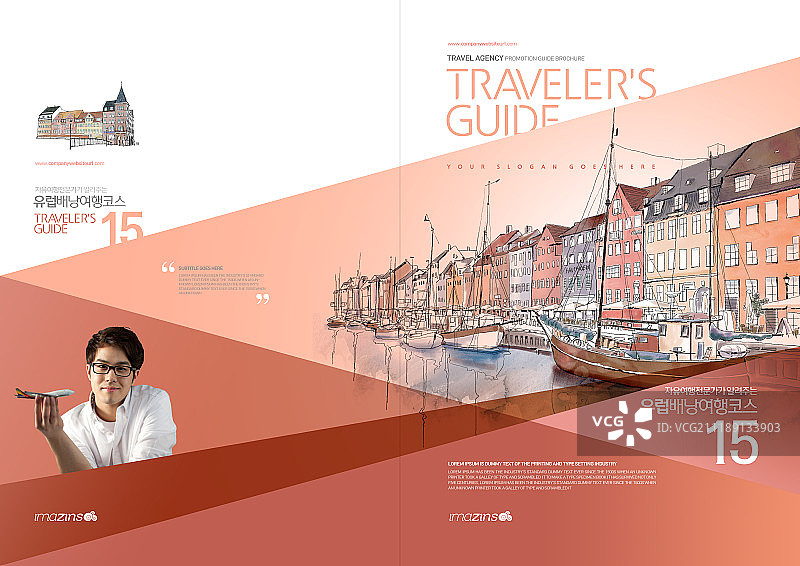This screenshot has width=800, height=566.
Task: Select the closing quotation mark icon
Action: (263, 298)
